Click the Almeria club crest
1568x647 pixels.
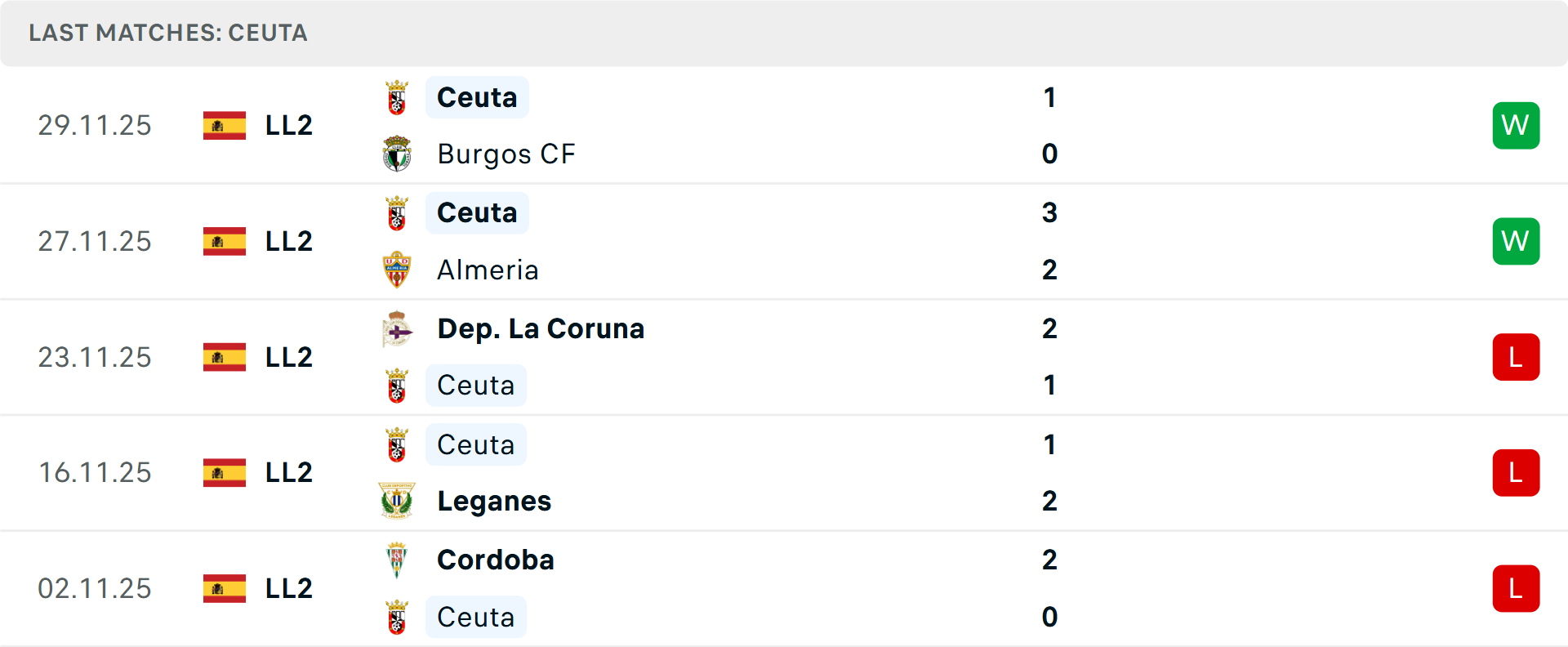tap(397, 270)
